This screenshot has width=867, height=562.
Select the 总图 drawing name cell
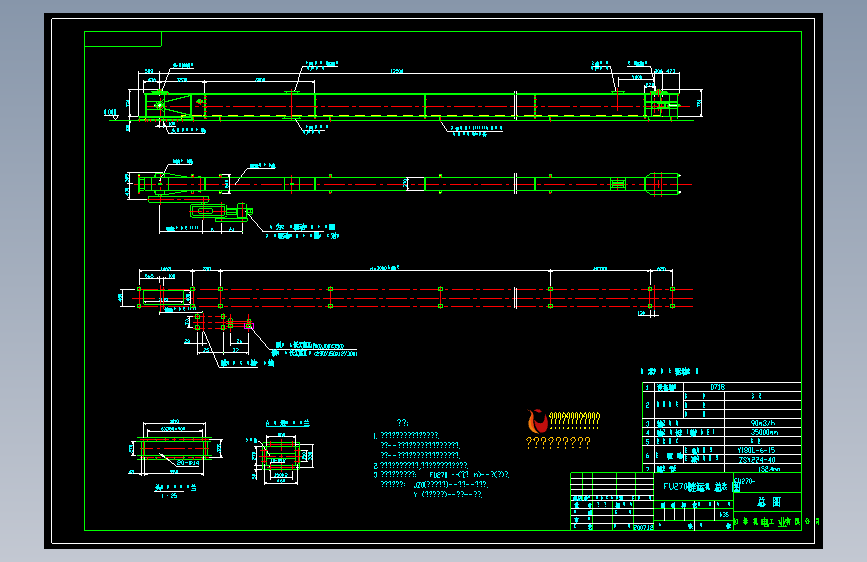[768, 502]
